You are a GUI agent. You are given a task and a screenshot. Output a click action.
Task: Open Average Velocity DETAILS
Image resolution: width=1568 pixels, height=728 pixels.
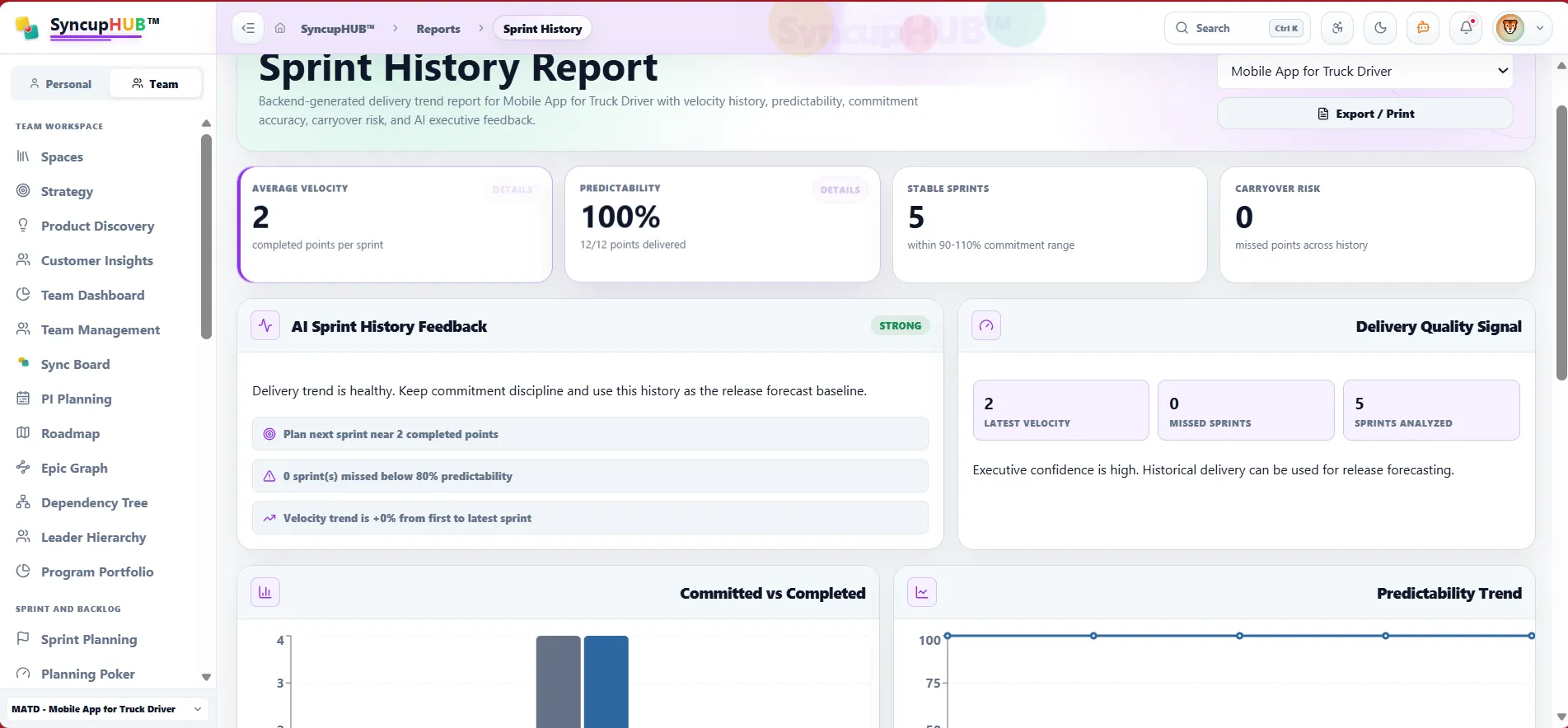point(513,189)
